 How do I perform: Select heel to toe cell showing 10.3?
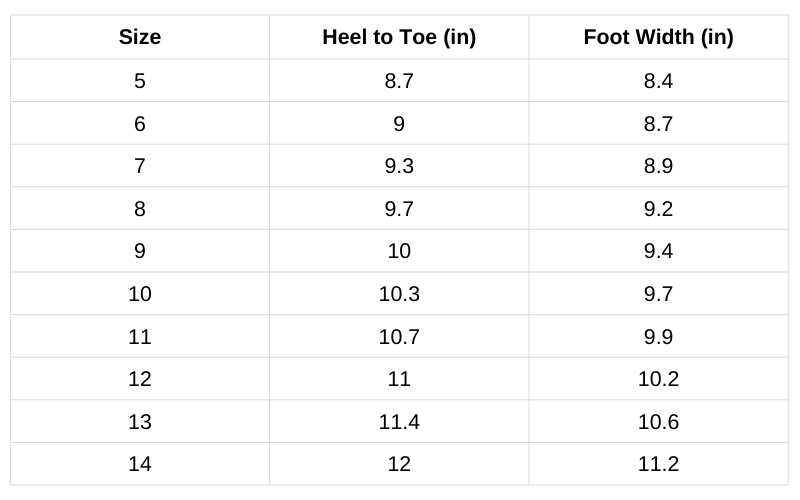[x=399, y=294]
